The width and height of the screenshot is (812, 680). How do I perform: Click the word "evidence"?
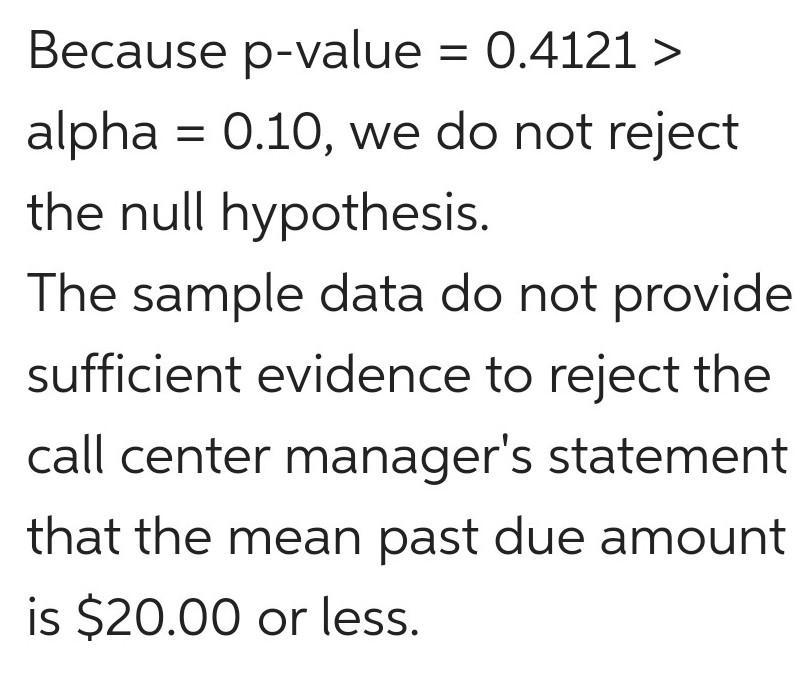coord(364,374)
